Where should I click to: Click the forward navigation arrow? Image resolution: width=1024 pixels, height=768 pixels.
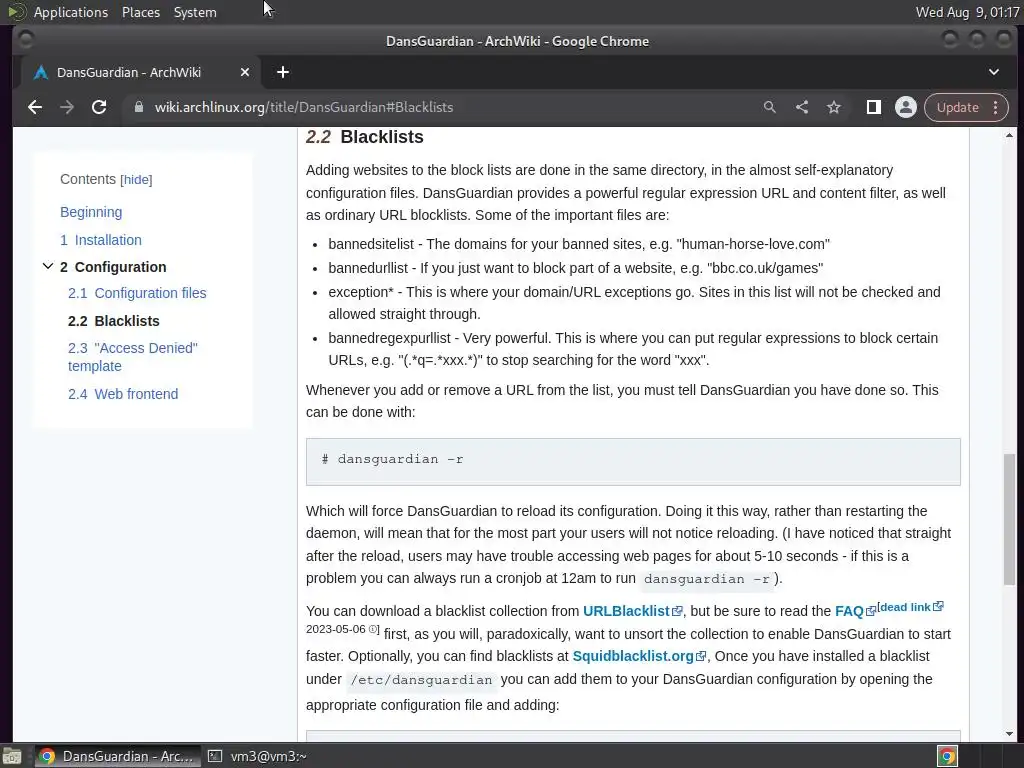pyautogui.click(x=67, y=107)
